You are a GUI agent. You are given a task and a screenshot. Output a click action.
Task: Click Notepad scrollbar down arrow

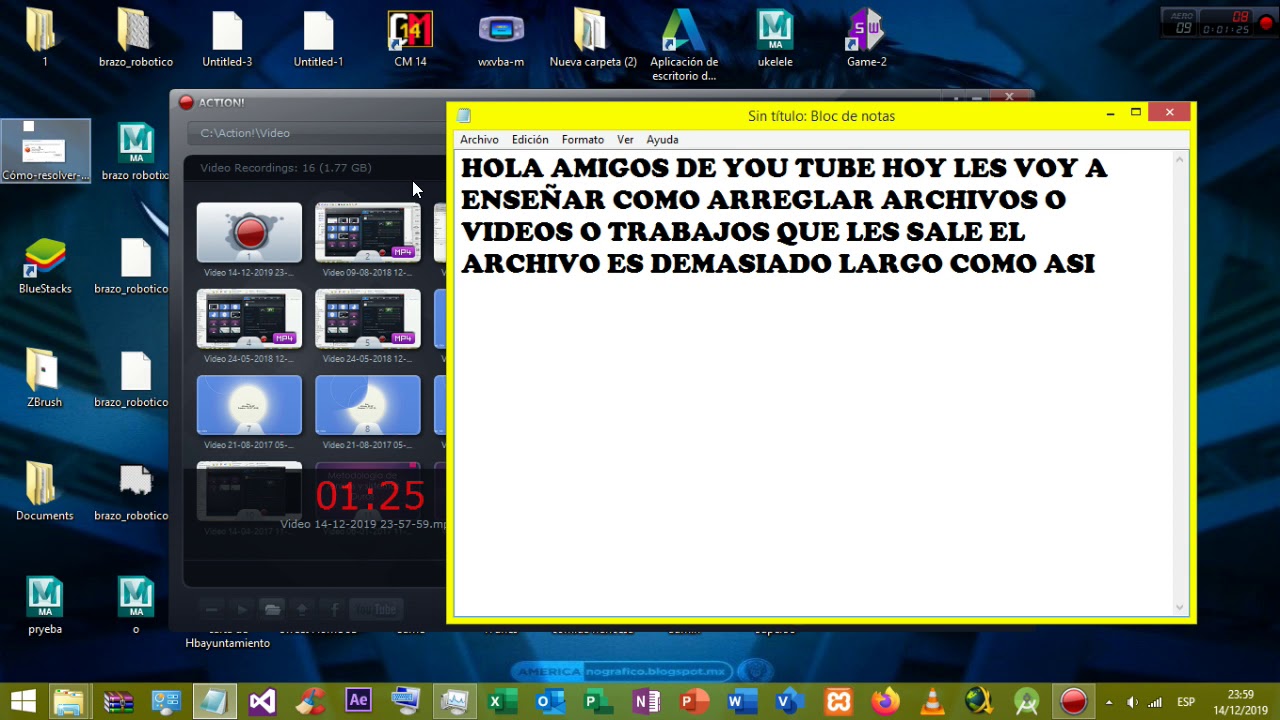[1180, 607]
